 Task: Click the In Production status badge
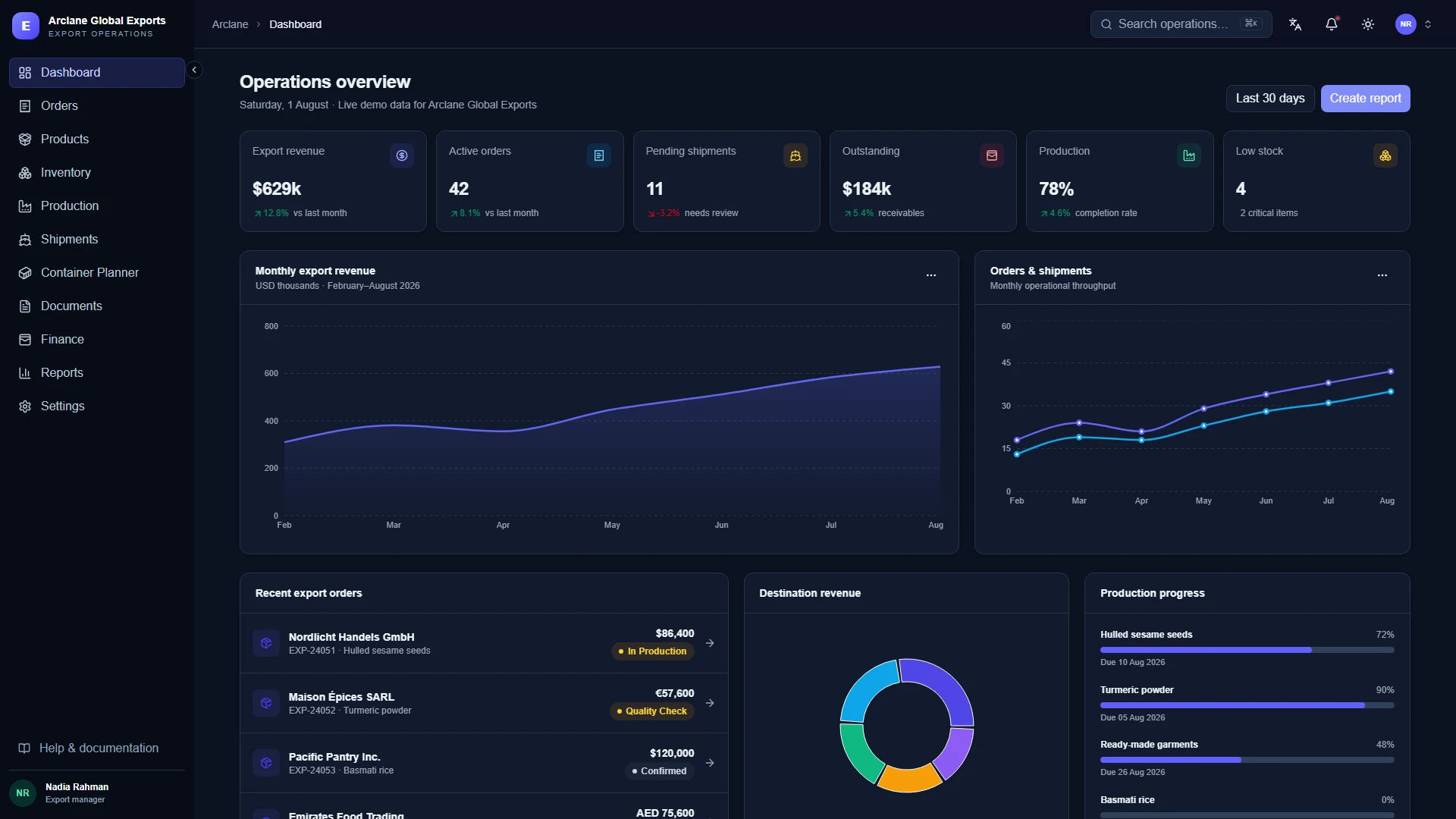point(653,651)
